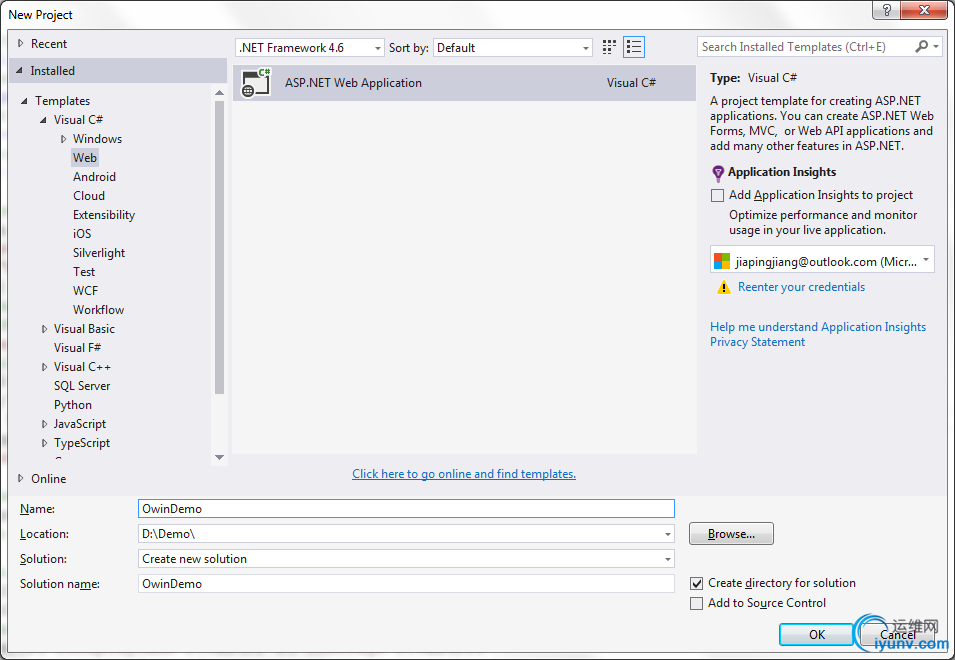This screenshot has height=660, width=955.
Task: Switch to small icons view
Action: [609, 47]
